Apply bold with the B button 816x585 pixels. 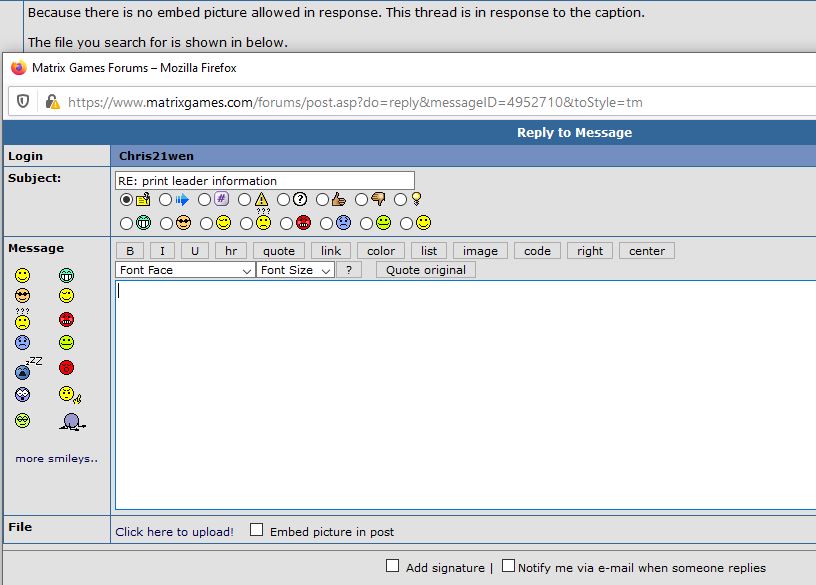[130, 251]
